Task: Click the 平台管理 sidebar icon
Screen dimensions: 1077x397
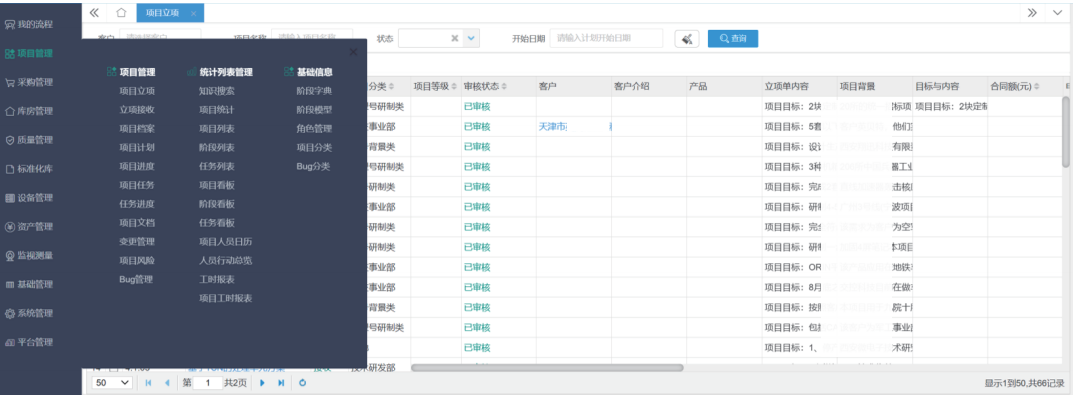Action: pos(10,342)
